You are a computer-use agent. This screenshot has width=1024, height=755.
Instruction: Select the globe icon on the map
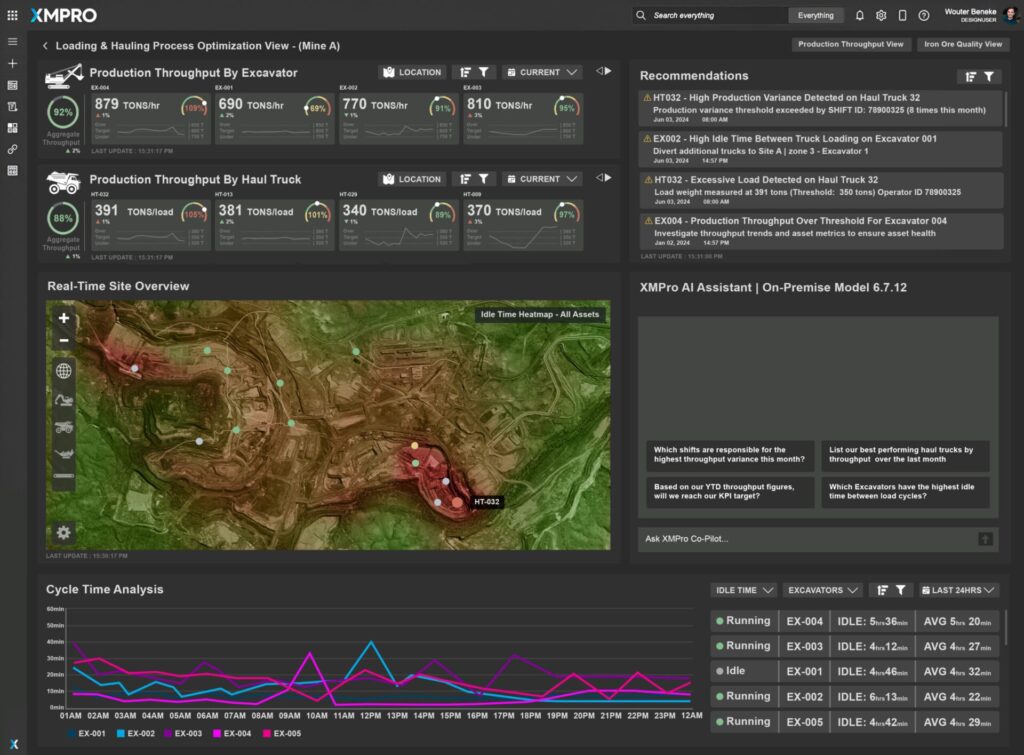(x=64, y=372)
